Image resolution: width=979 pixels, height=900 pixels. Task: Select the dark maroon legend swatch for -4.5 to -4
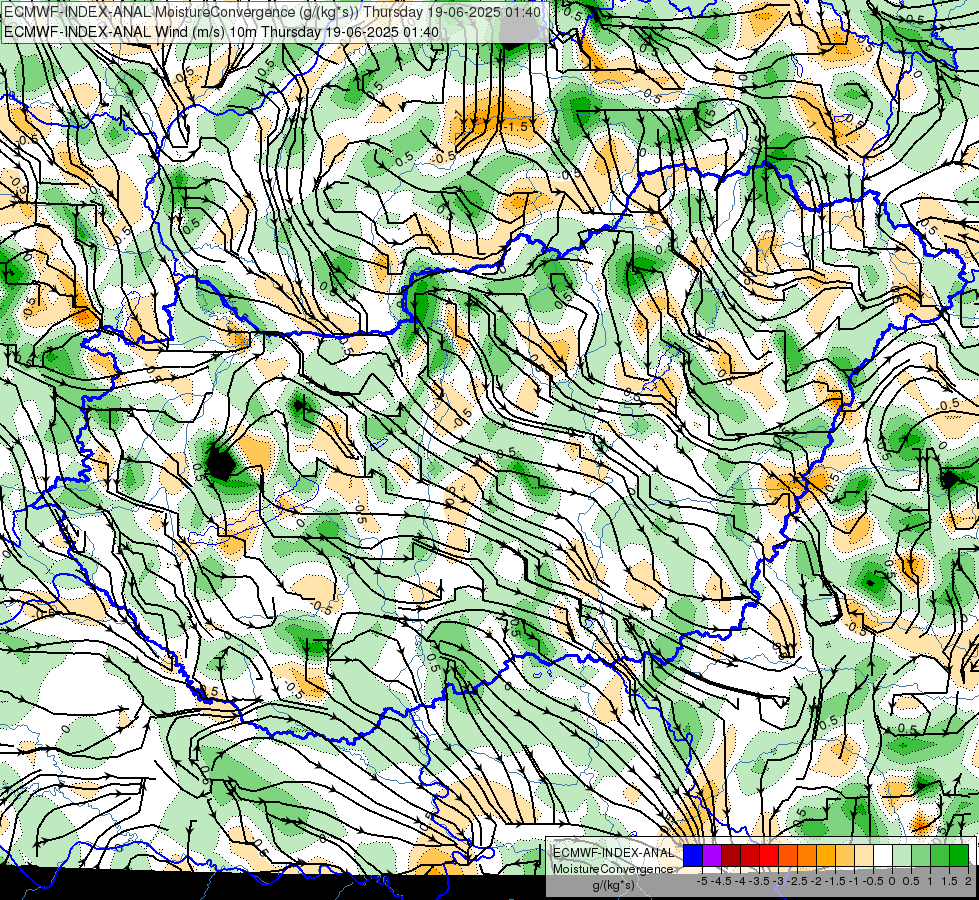tap(731, 855)
